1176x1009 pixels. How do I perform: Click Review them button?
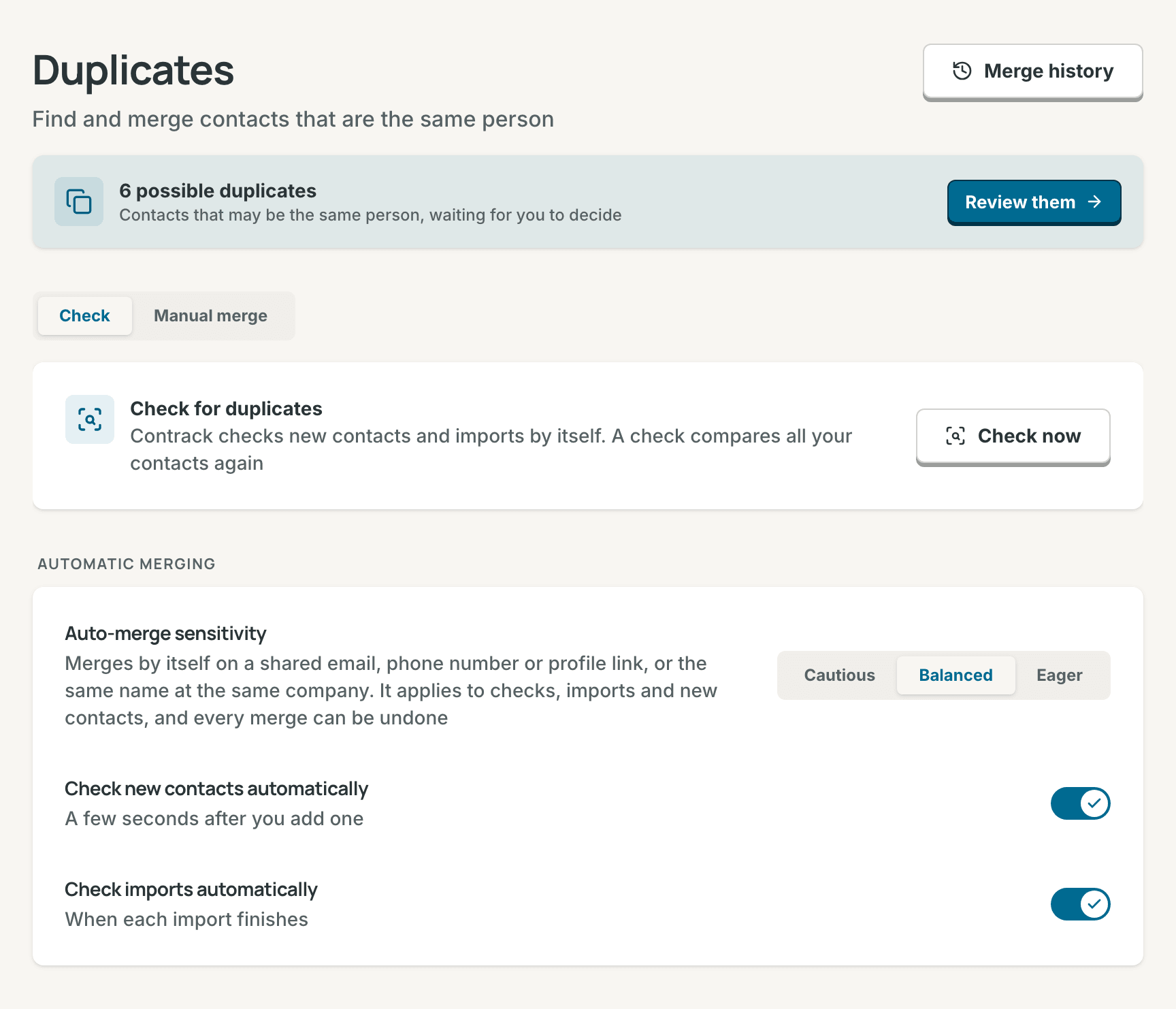tap(1034, 202)
